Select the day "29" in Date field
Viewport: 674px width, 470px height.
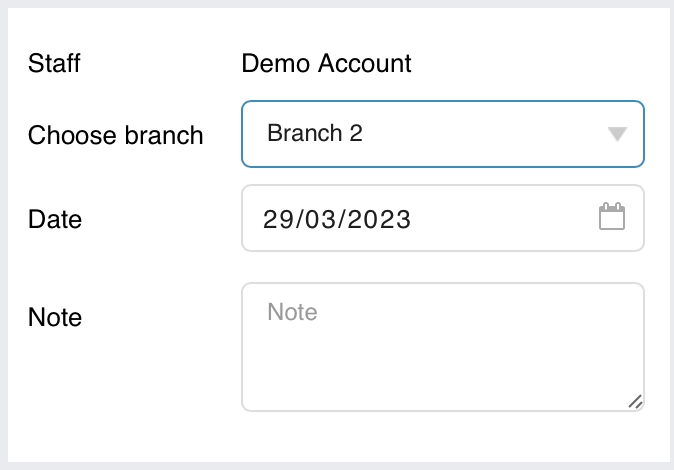pos(276,219)
